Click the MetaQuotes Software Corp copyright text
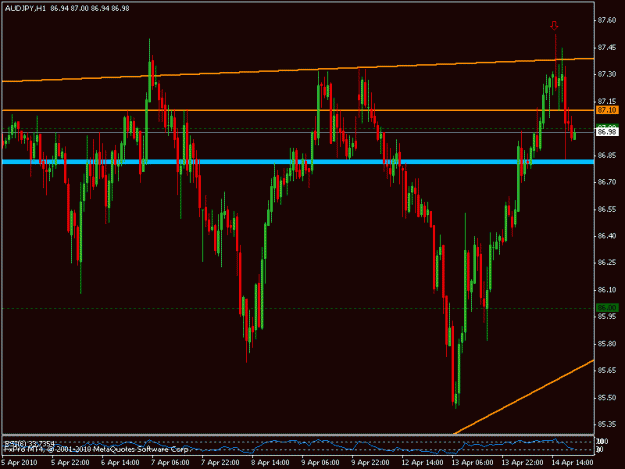The width and height of the screenshot is (625, 469). 96,449
